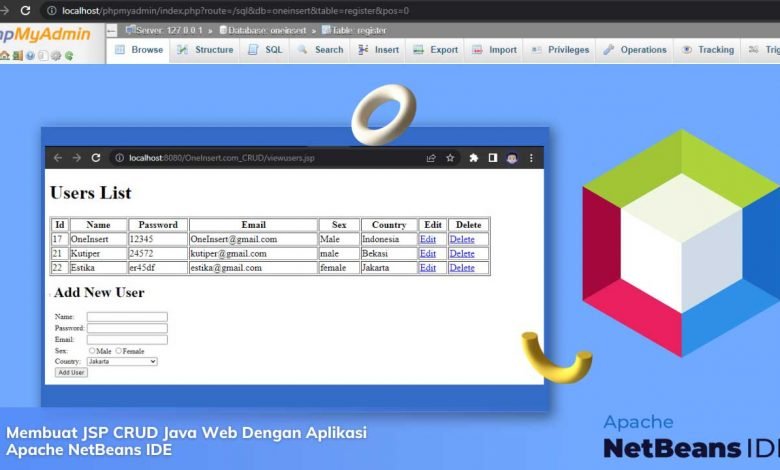
Task: Open the Insert tab
Action: click(379, 50)
